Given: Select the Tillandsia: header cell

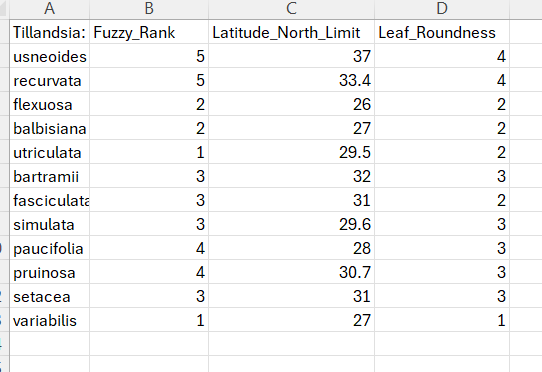Looking at the screenshot, I should tap(49, 32).
